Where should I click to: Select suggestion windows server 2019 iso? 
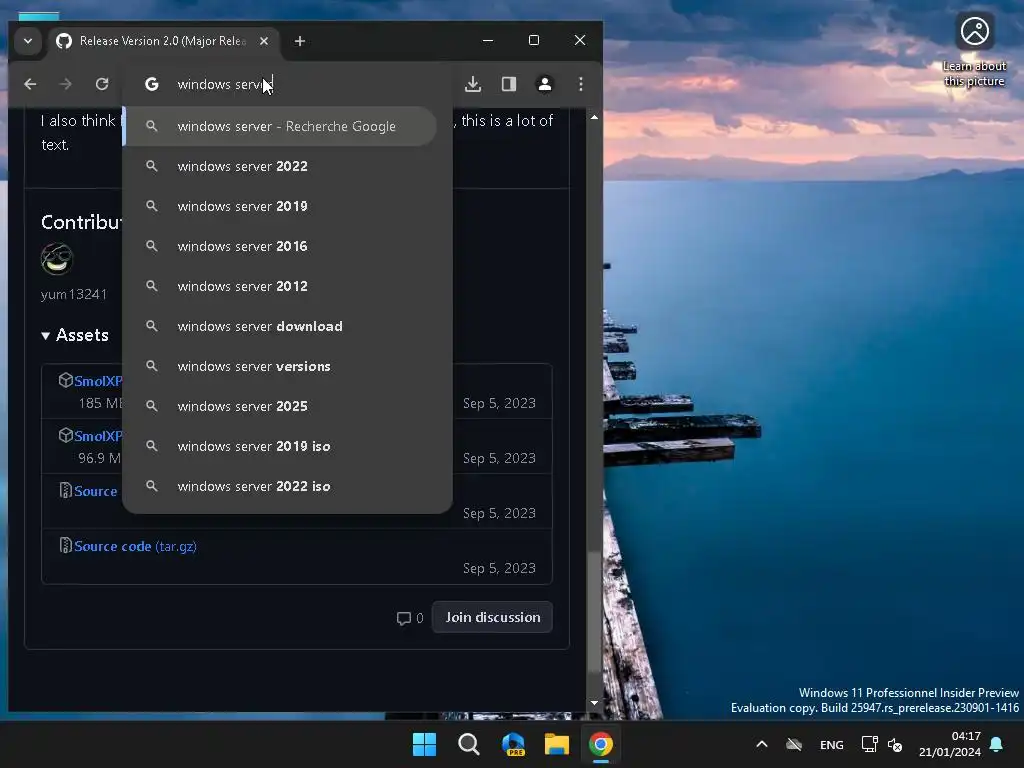coord(281,446)
